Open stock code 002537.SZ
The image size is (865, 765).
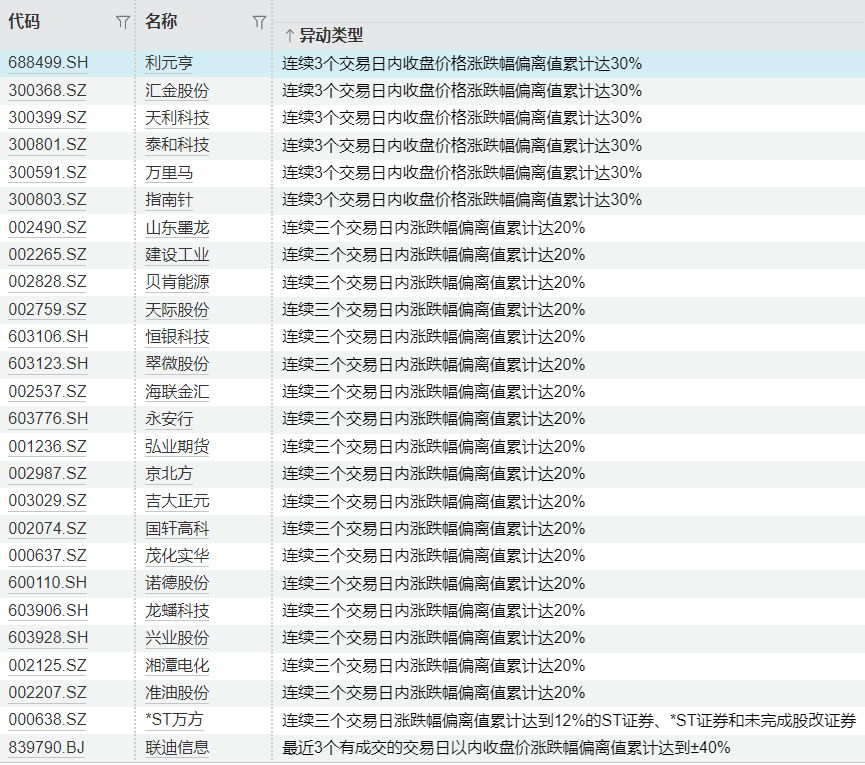tap(47, 392)
